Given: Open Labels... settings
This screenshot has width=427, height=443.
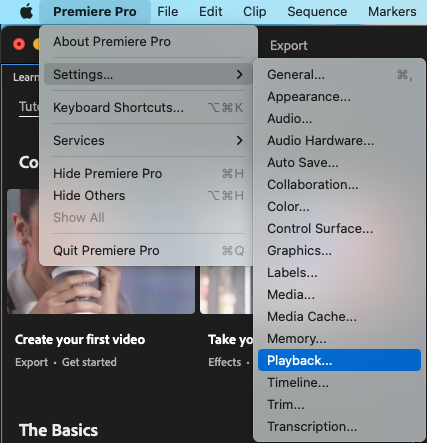Looking at the screenshot, I should 339,273.
